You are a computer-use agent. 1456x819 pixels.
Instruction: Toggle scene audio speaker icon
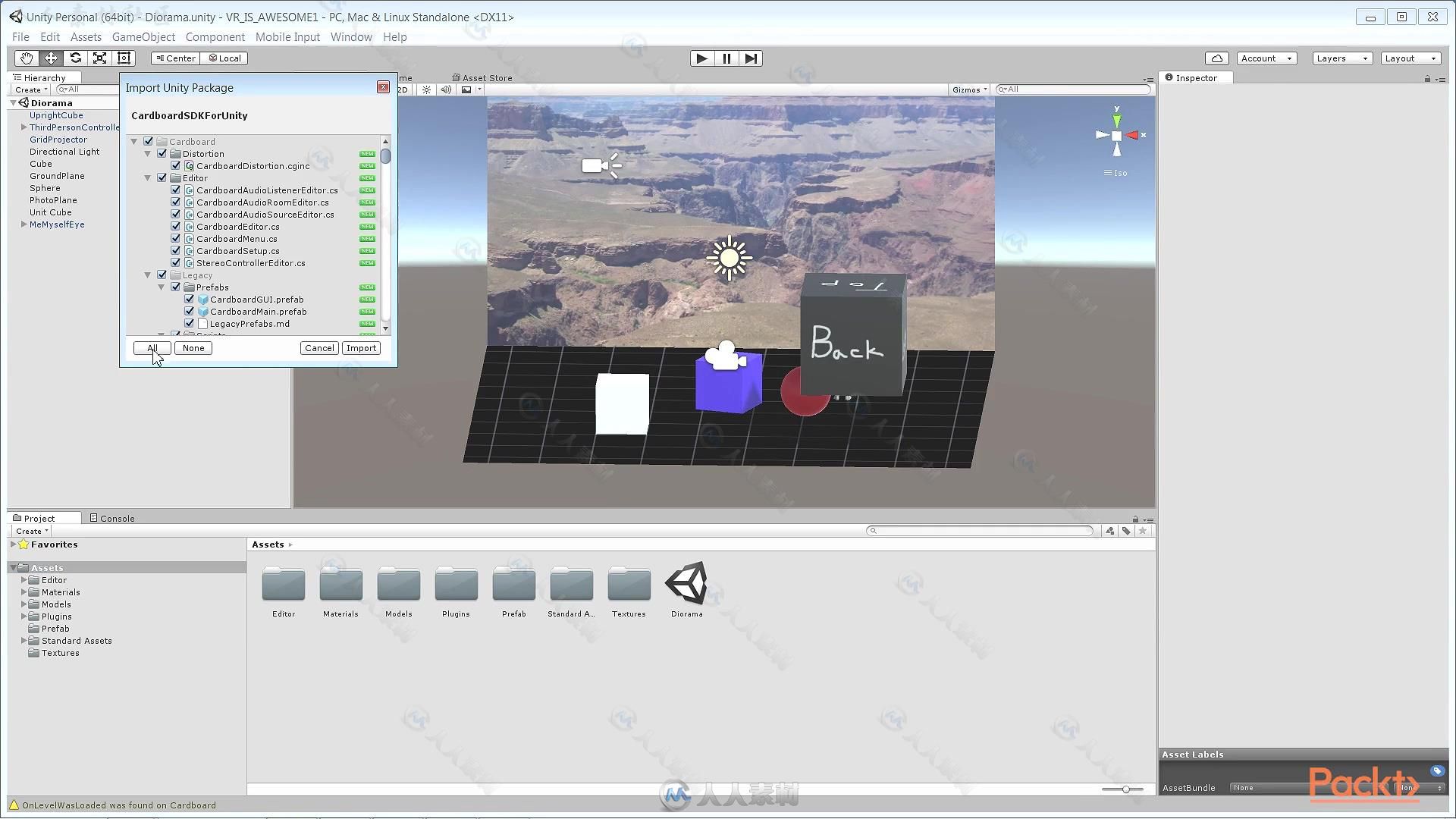click(446, 89)
